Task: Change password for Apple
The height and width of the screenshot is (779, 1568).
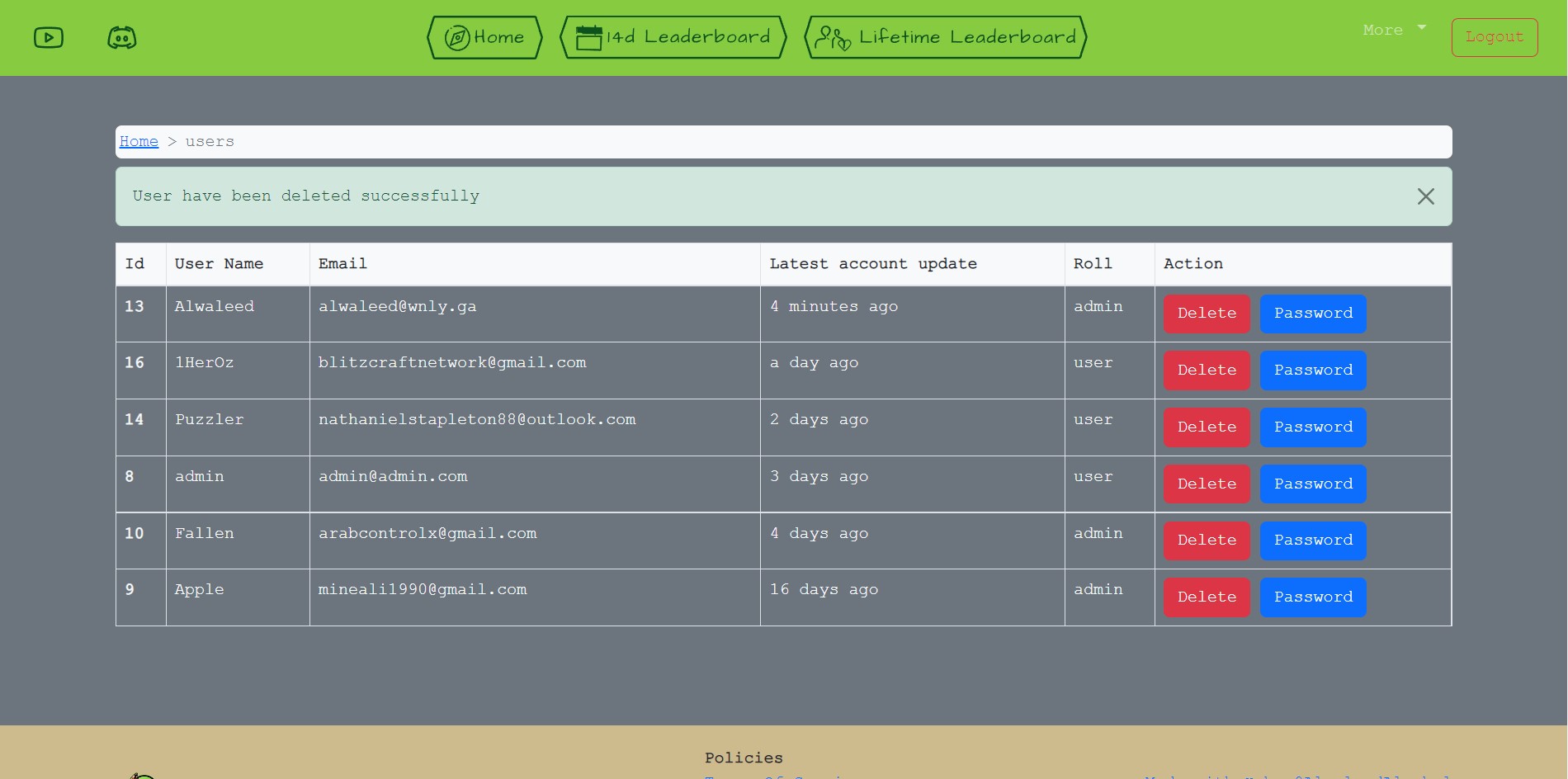Action: click(x=1313, y=597)
